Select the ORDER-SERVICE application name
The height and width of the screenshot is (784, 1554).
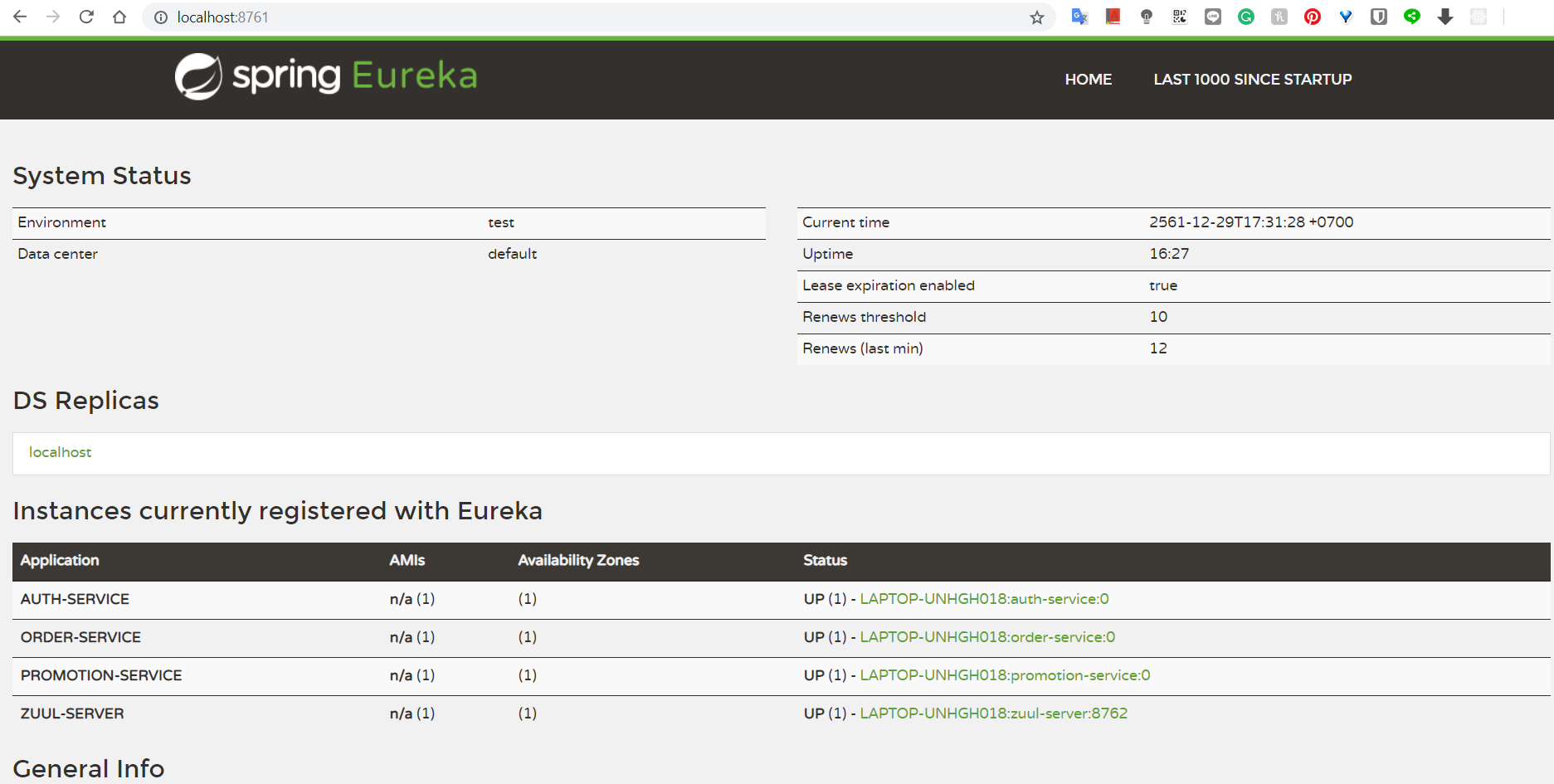pos(80,637)
